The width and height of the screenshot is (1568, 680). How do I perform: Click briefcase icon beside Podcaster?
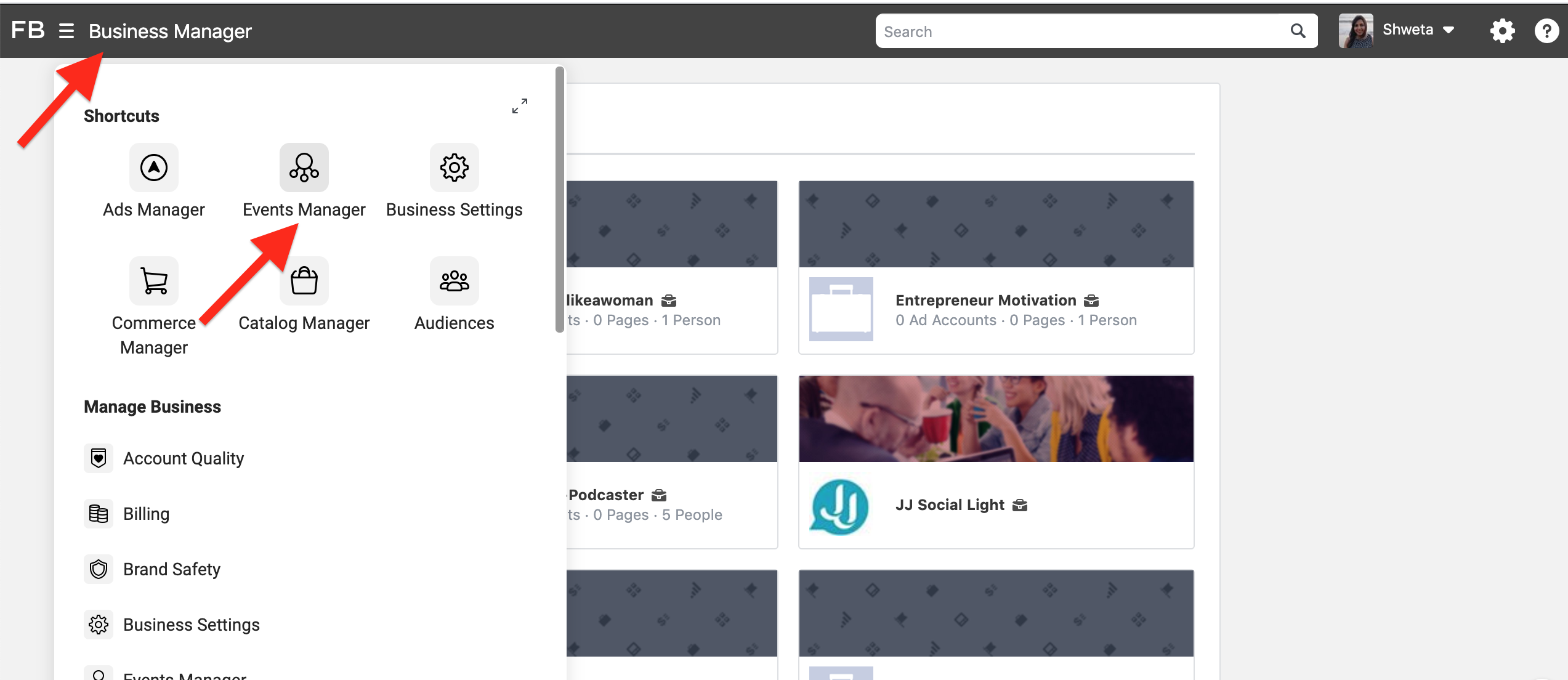click(x=659, y=495)
